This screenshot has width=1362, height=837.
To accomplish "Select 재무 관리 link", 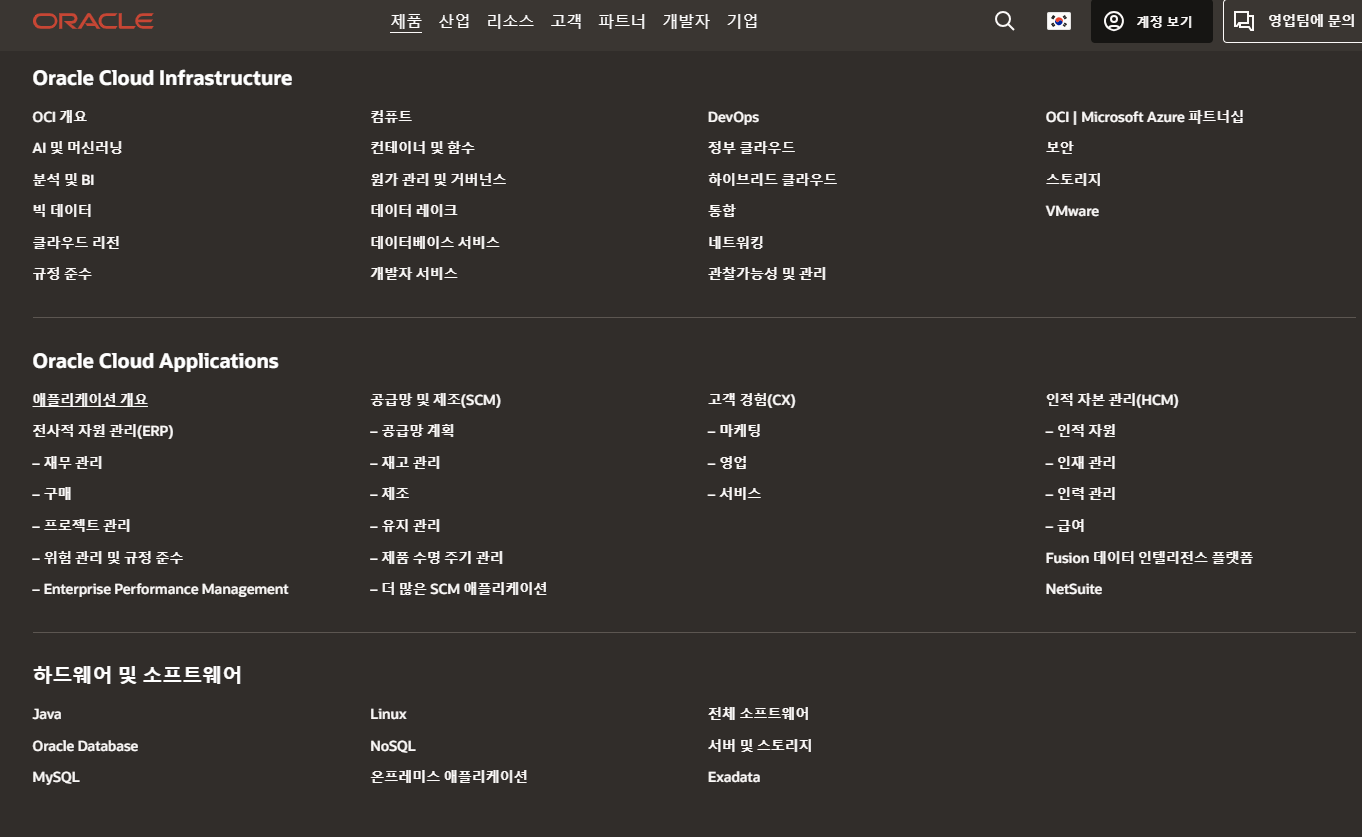I will tap(67, 463).
